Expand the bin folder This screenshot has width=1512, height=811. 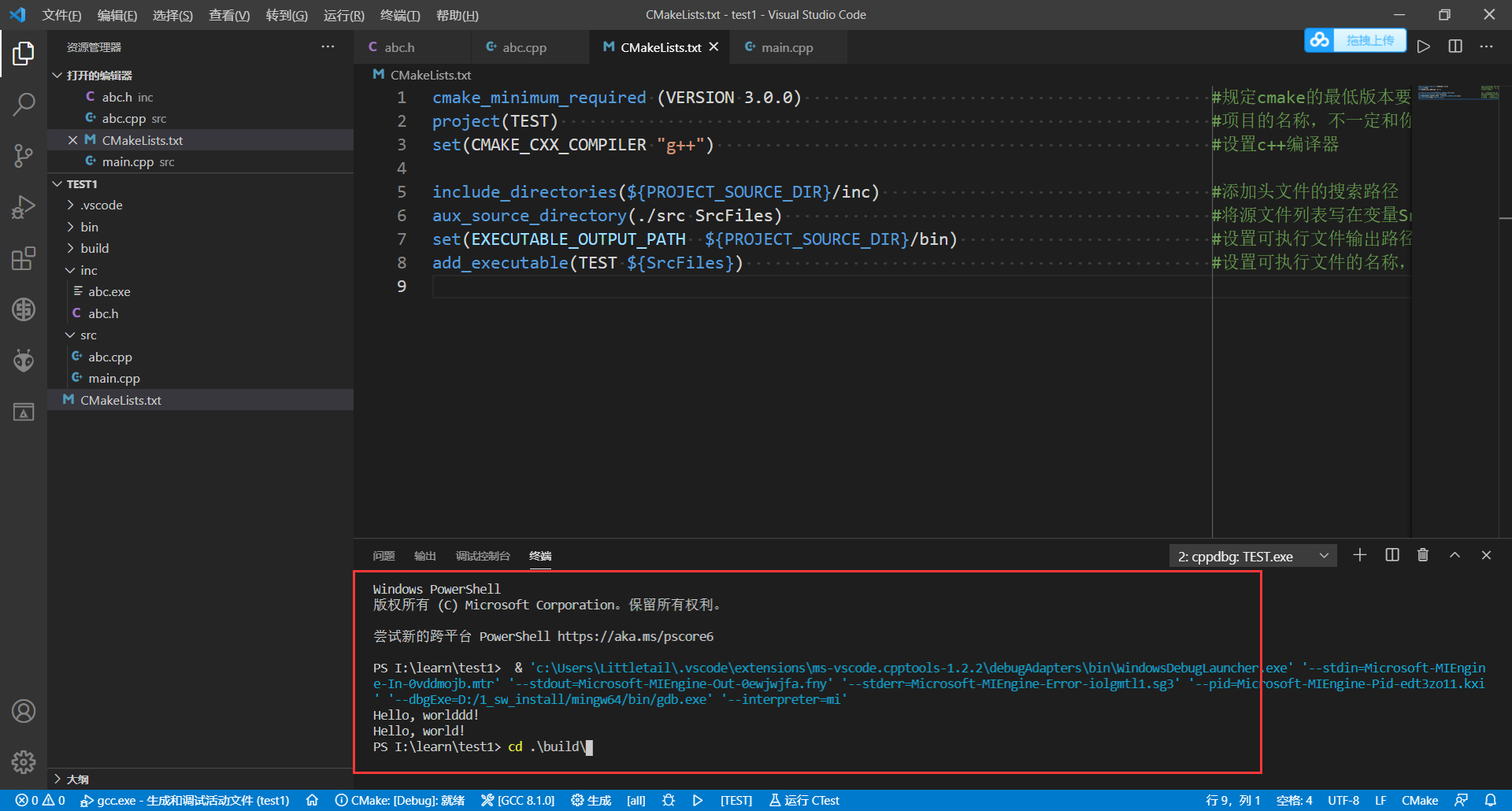click(200, 227)
